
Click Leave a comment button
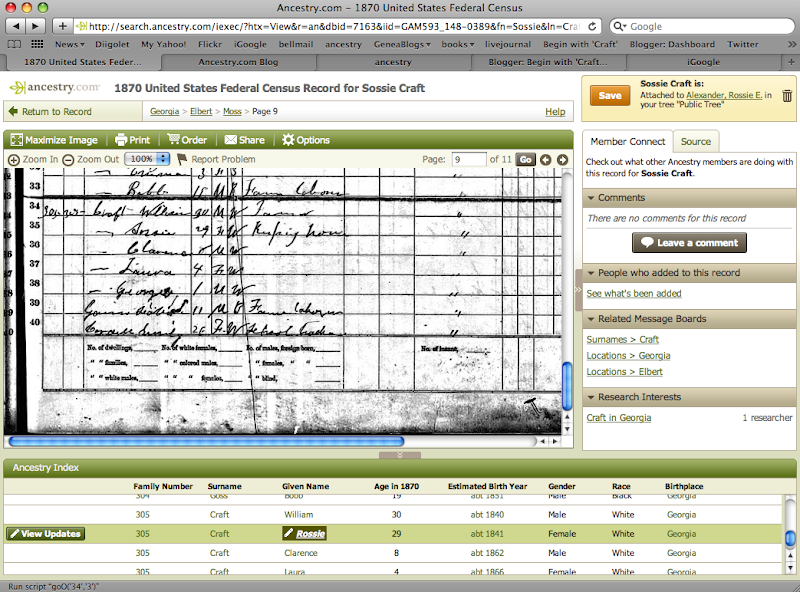tap(689, 242)
